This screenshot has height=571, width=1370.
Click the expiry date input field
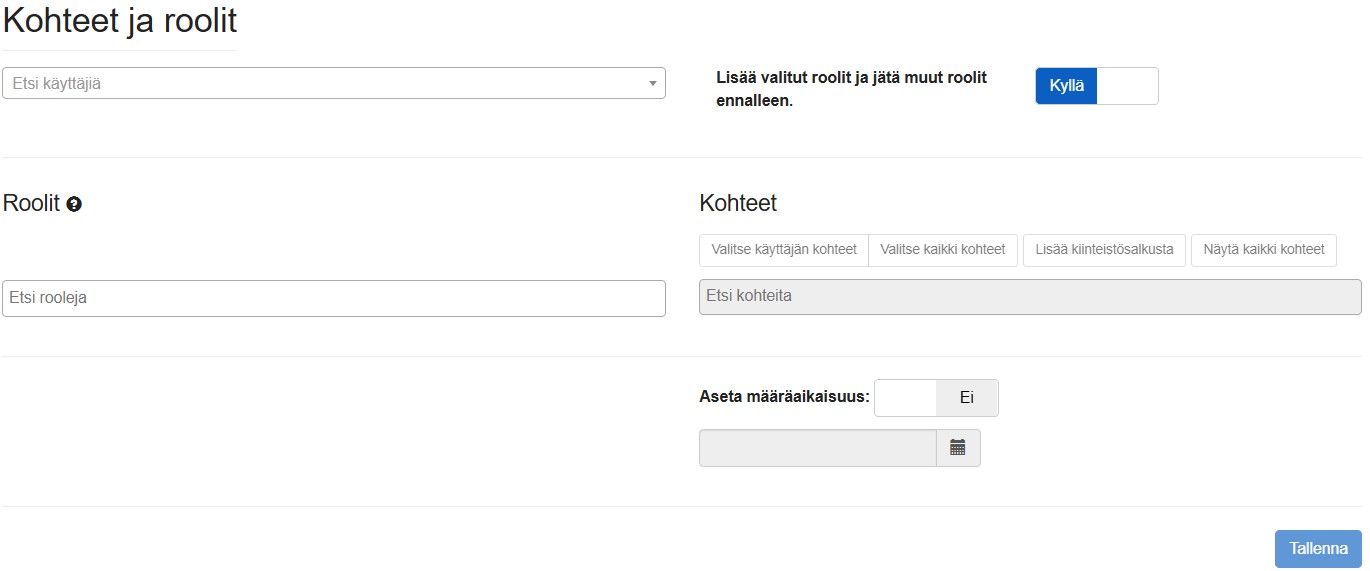click(818, 448)
